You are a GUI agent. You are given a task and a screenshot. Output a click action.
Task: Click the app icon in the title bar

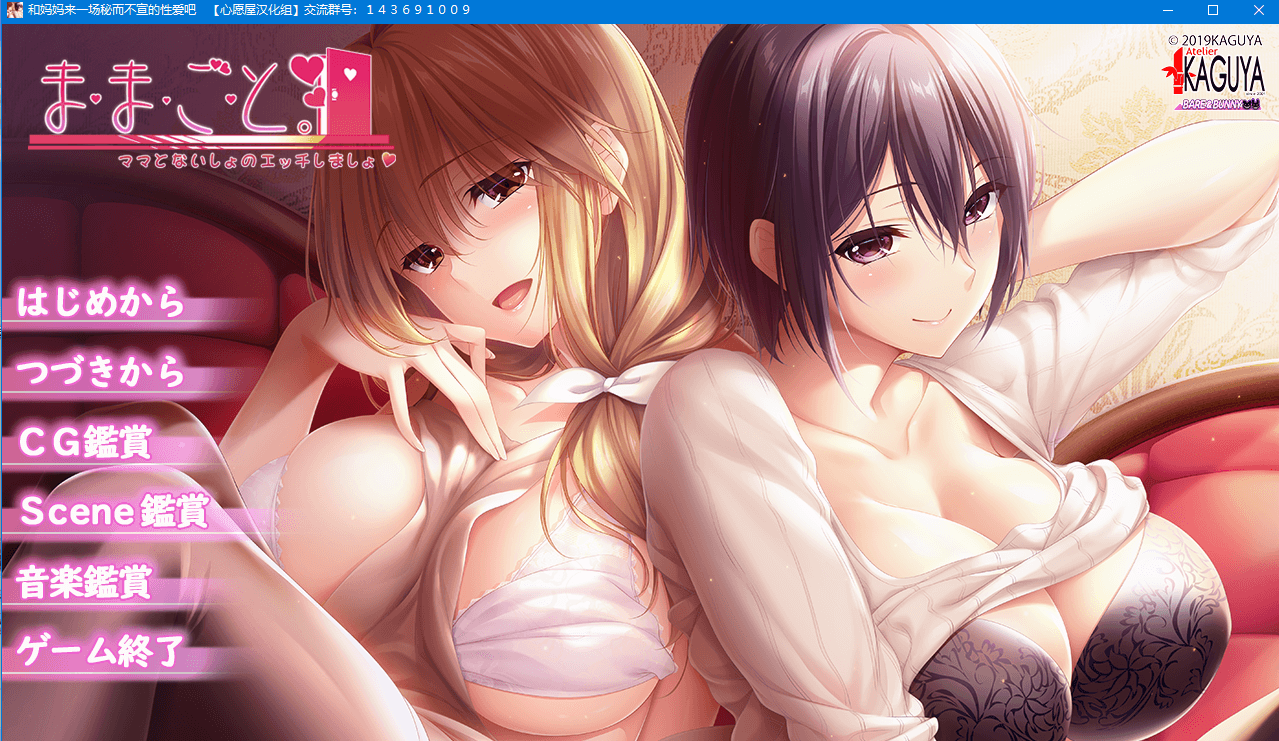click(x=13, y=10)
